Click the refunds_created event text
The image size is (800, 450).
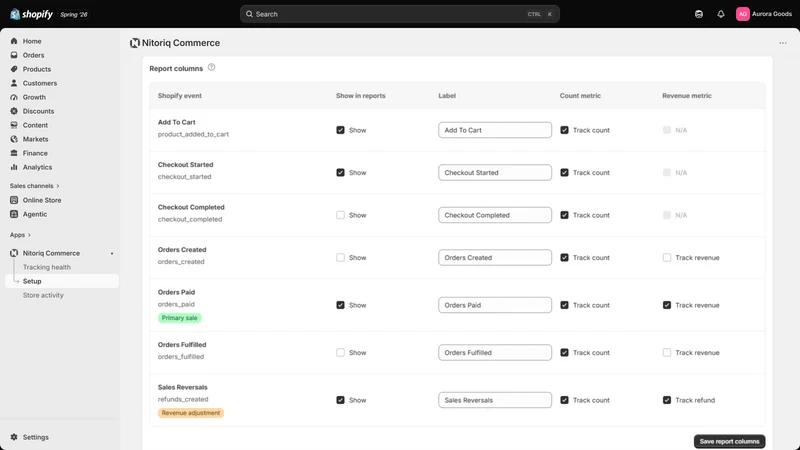pyautogui.click(x=183, y=399)
